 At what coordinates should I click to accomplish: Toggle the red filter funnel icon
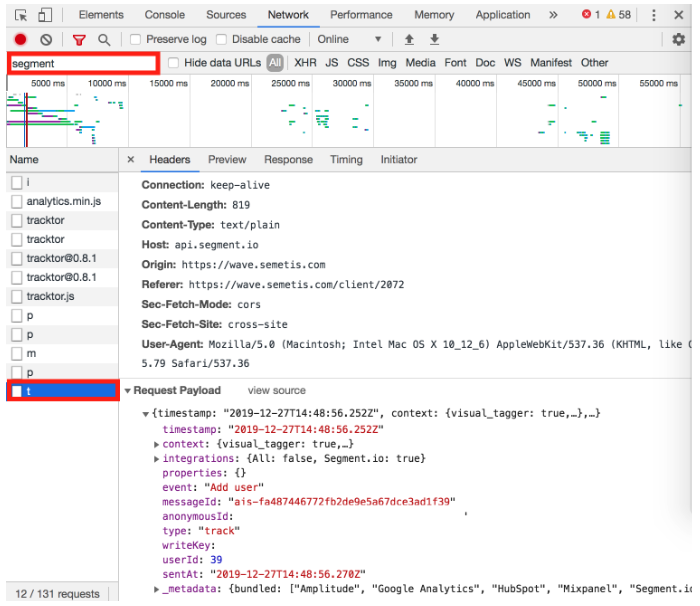click(x=79, y=40)
